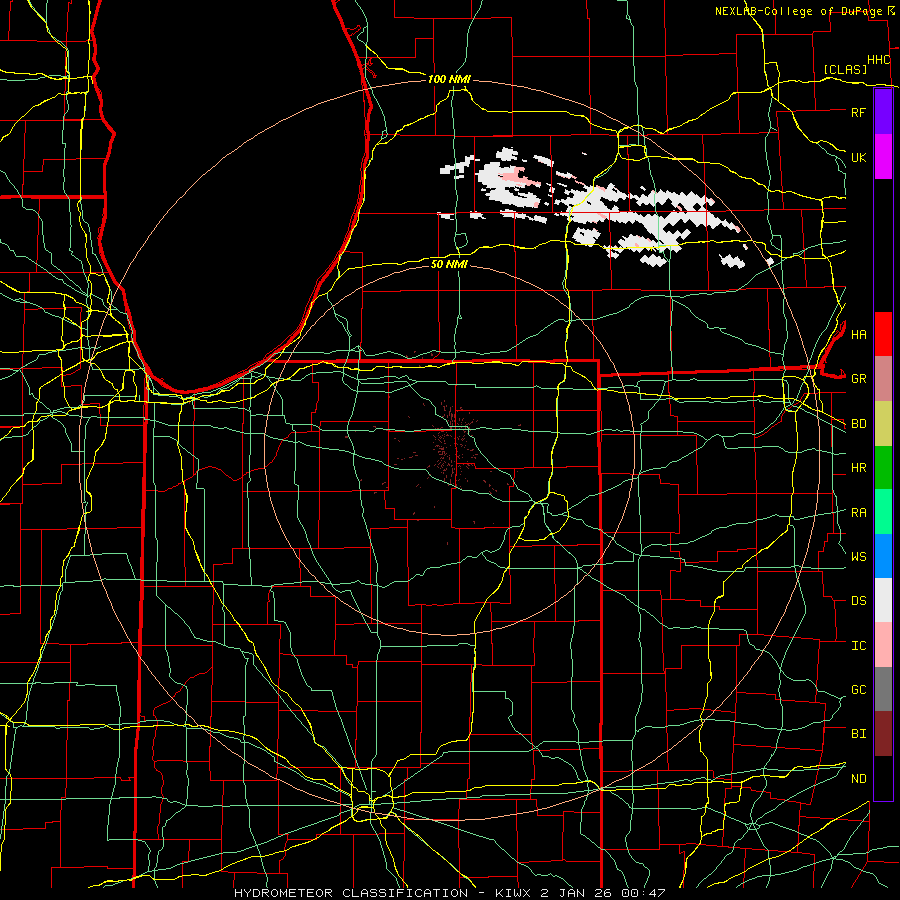Click the BI legend label
The width and height of the screenshot is (900, 900).
(x=858, y=734)
